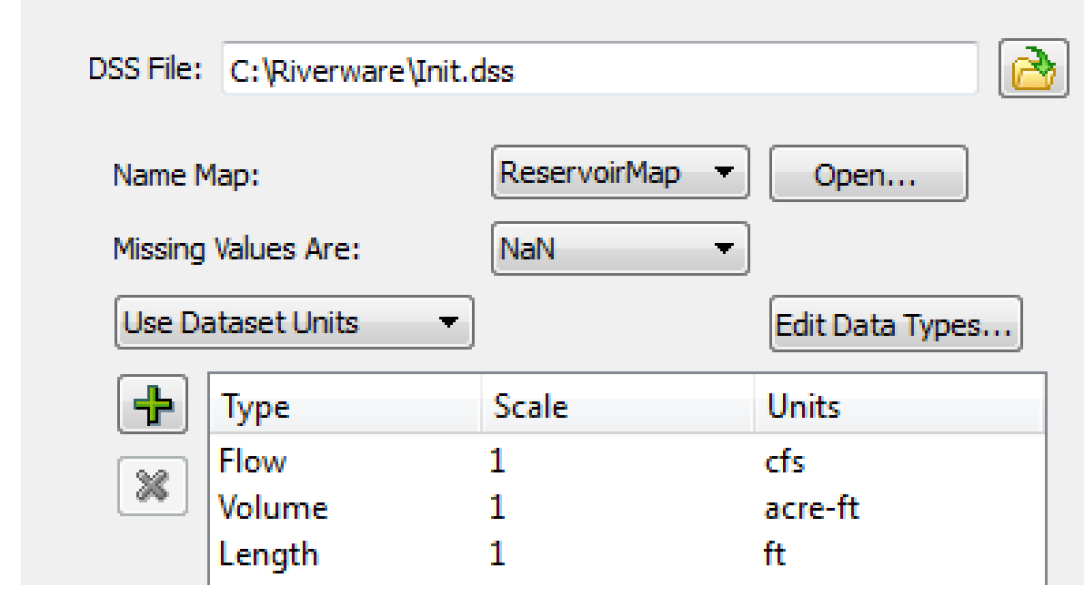The image size is (1092, 592).
Task: Select the Volume row in the table
Action: (x=627, y=508)
